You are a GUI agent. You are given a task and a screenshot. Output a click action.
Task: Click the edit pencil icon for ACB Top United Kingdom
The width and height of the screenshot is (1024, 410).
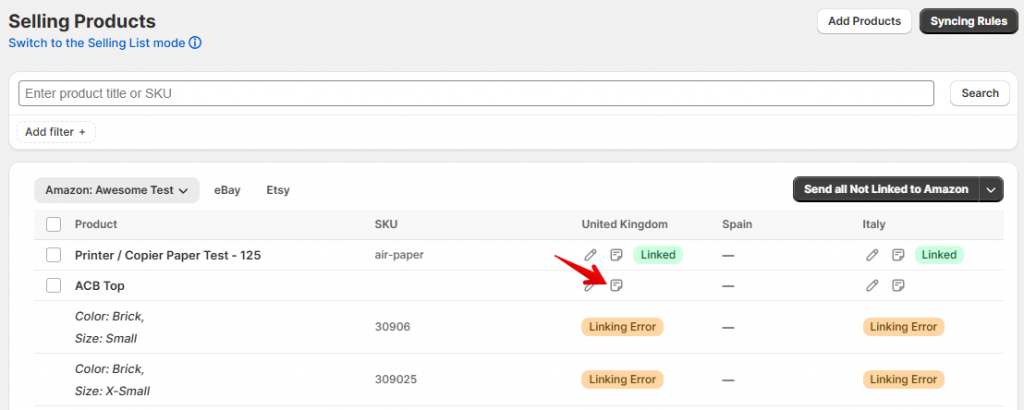591,286
